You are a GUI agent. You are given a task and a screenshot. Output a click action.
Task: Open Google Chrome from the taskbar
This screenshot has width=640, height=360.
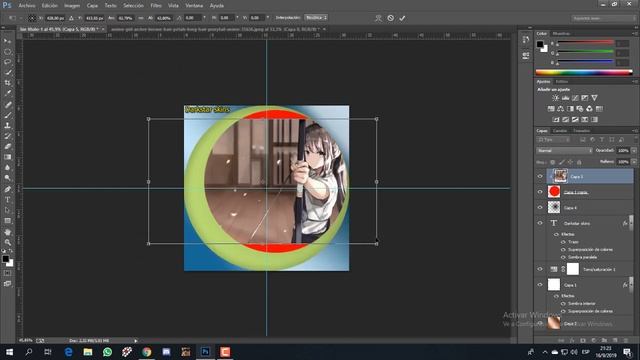tap(147, 351)
